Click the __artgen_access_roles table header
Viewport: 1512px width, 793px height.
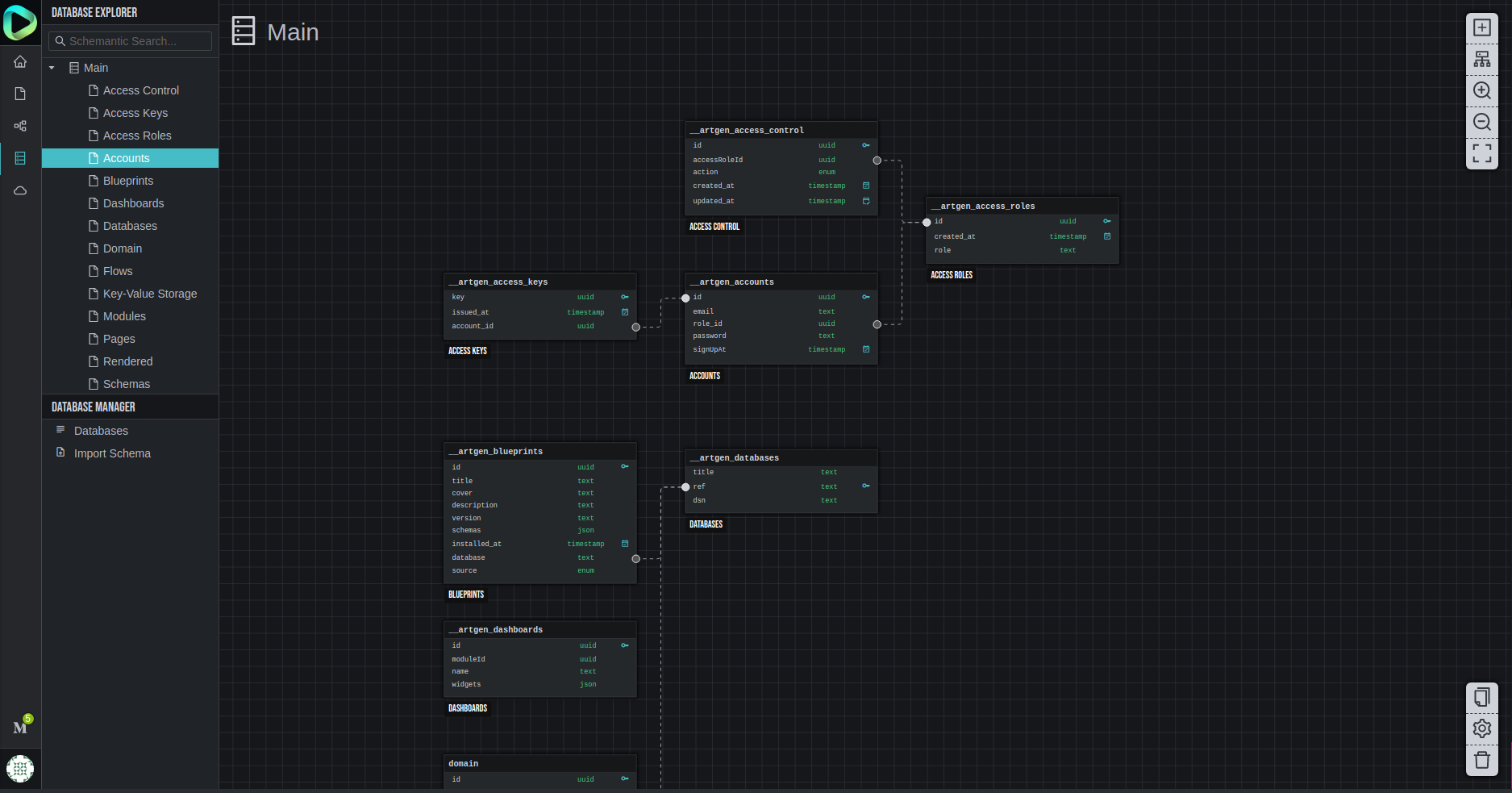(1021, 206)
